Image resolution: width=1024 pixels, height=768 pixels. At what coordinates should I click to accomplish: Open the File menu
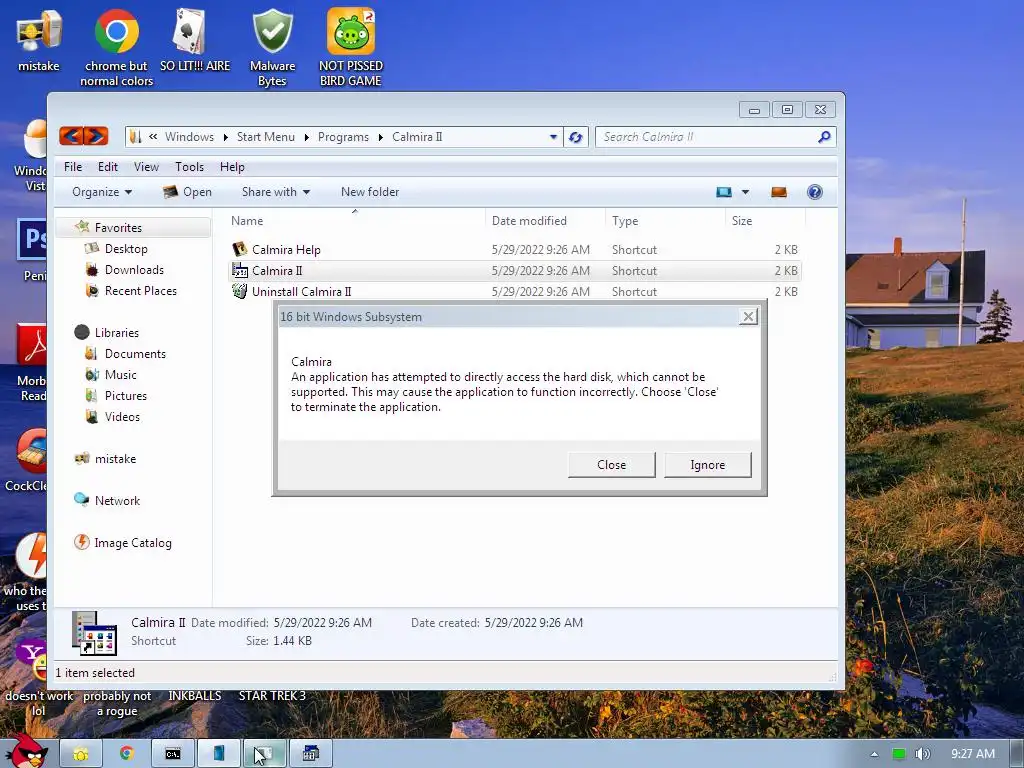(73, 167)
